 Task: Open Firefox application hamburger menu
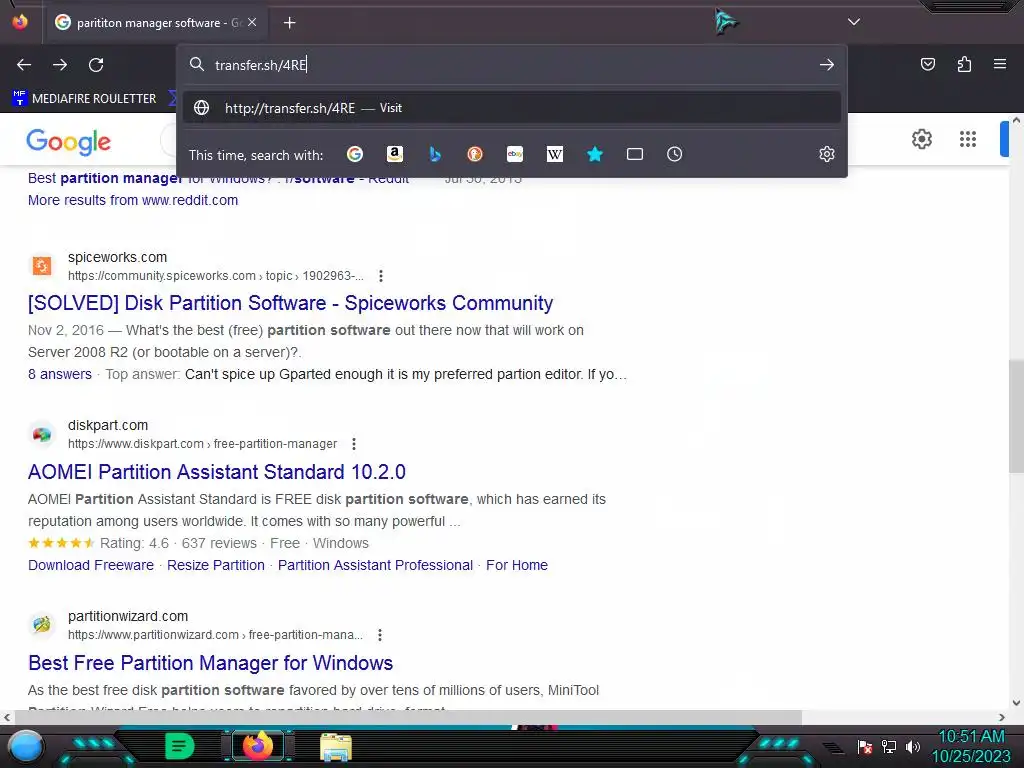1000,64
